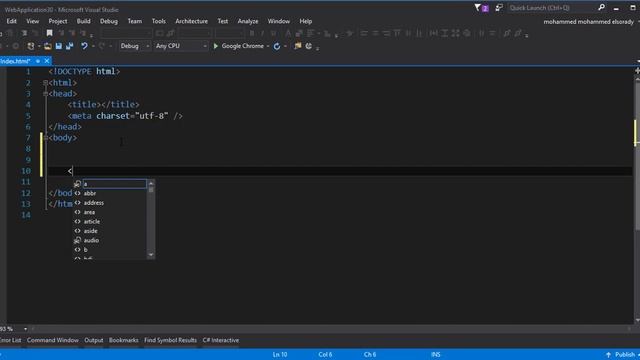Open the Any CPU platform dropdown
Viewport: 640px width, 360px height.
[181, 46]
